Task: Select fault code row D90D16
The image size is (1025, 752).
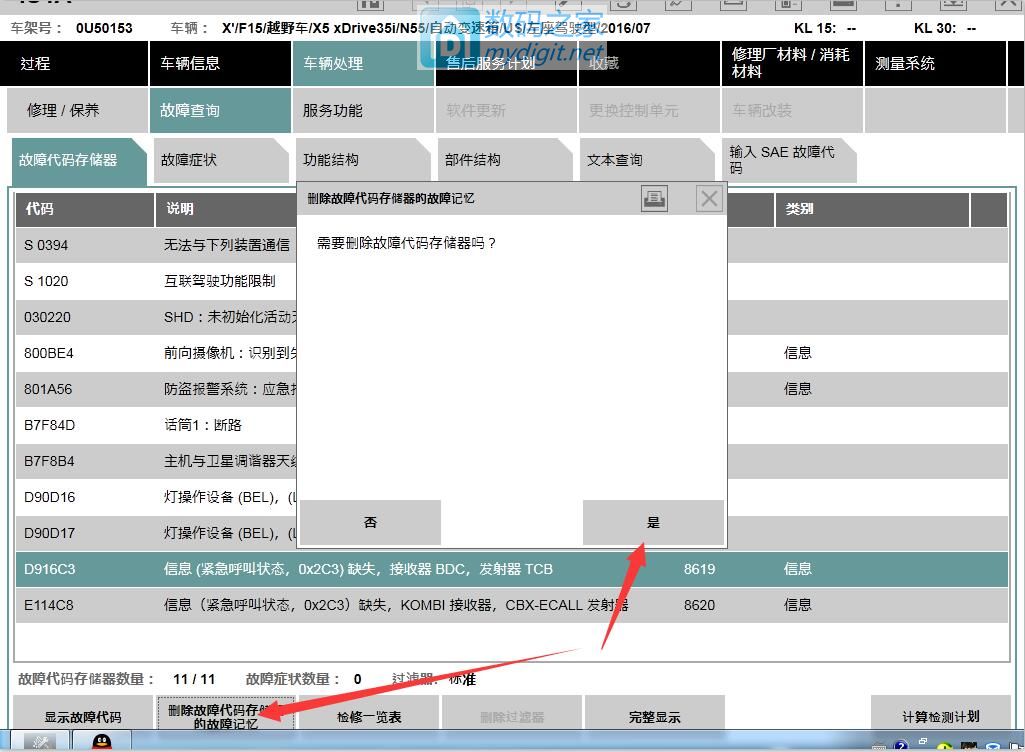Action: point(511,497)
